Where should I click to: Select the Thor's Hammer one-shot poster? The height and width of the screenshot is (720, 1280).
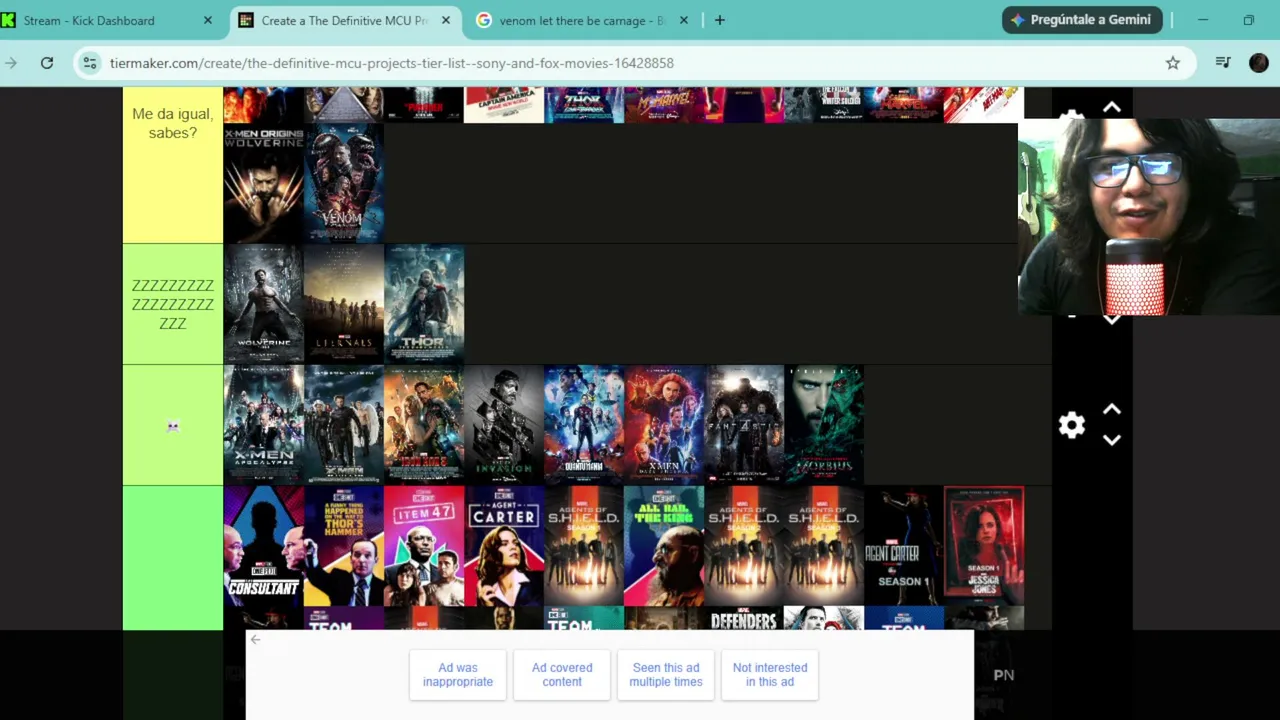[x=343, y=546]
